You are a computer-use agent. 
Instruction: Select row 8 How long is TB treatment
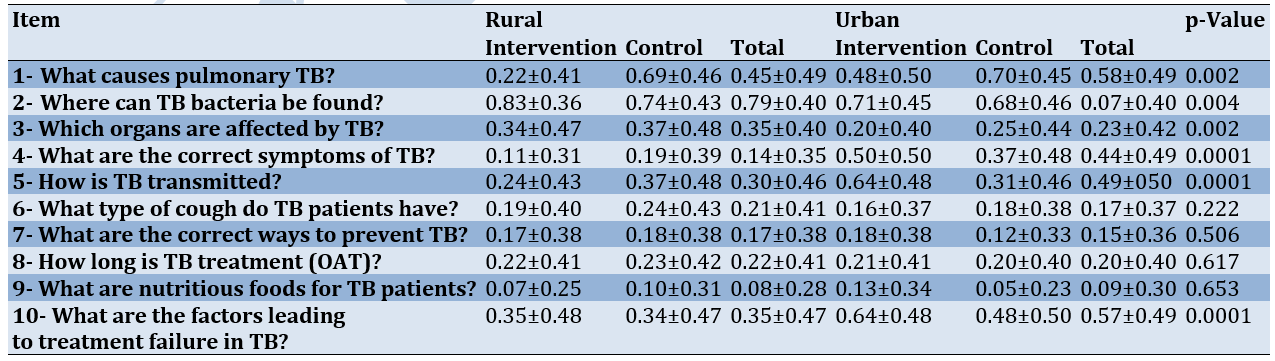(640, 262)
